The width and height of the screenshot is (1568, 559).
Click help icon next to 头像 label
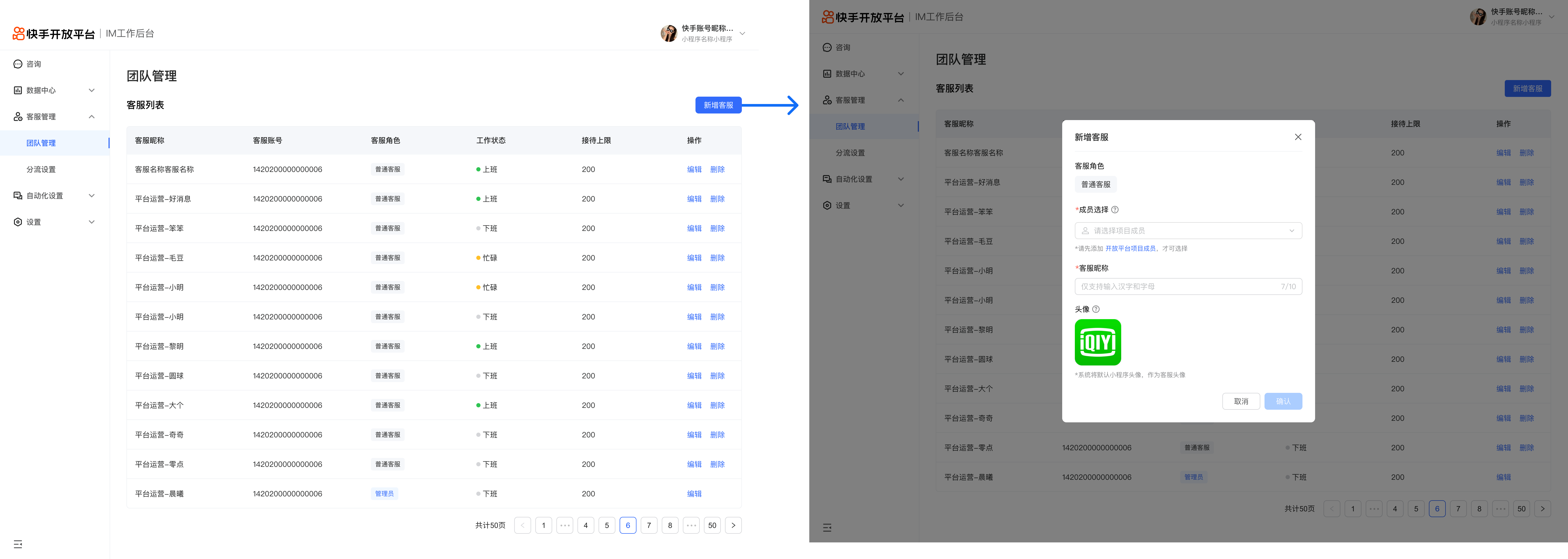click(1096, 309)
